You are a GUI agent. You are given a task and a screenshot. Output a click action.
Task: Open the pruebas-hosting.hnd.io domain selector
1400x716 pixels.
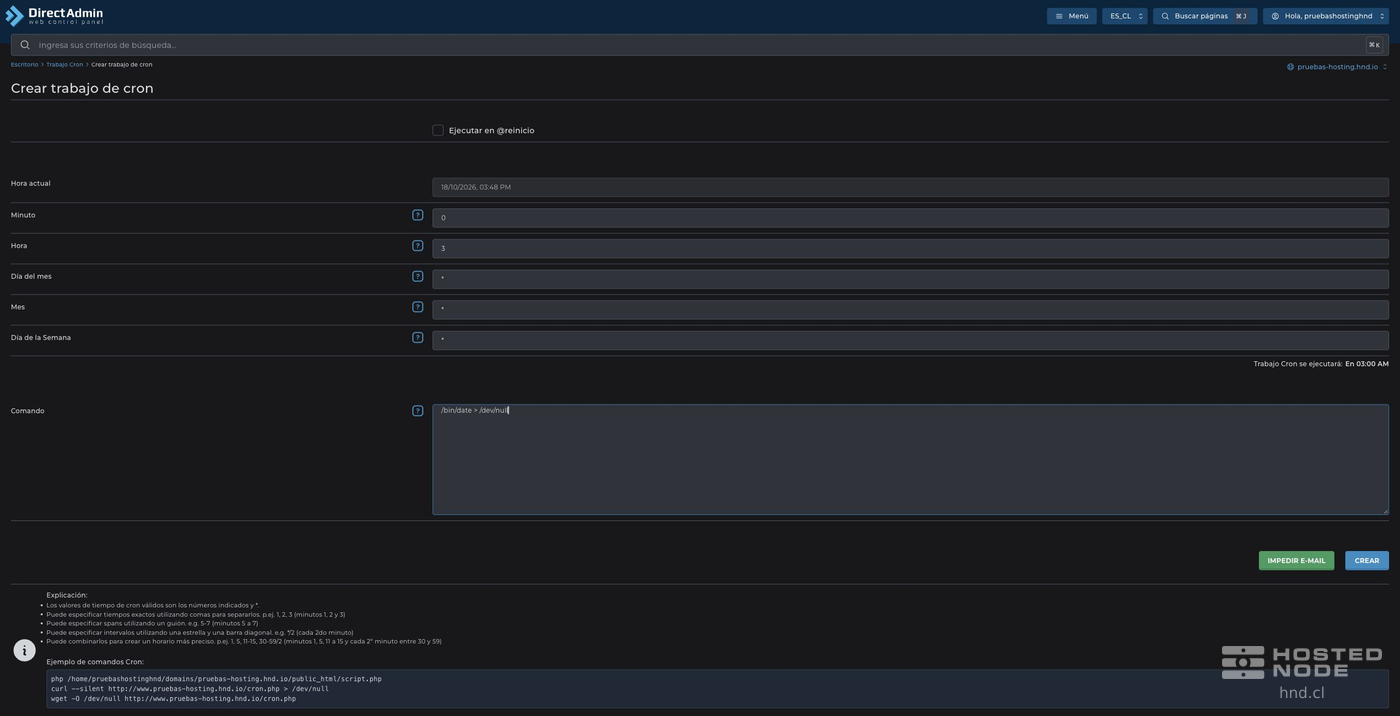pos(1337,67)
